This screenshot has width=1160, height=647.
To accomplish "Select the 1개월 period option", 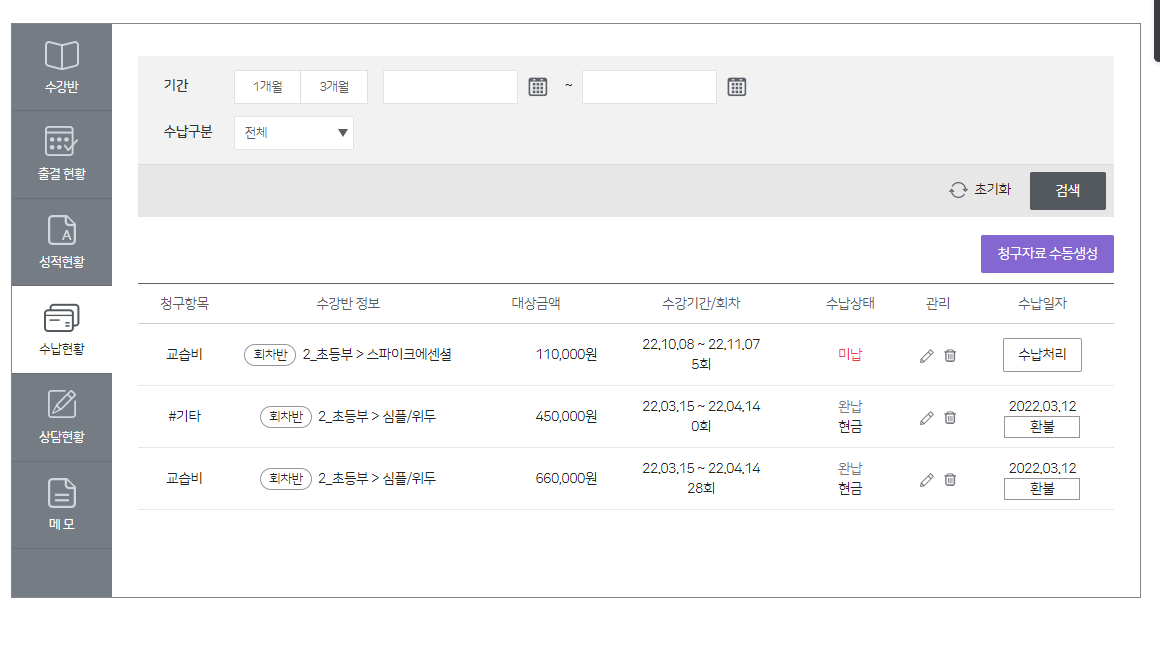I will pos(267,87).
